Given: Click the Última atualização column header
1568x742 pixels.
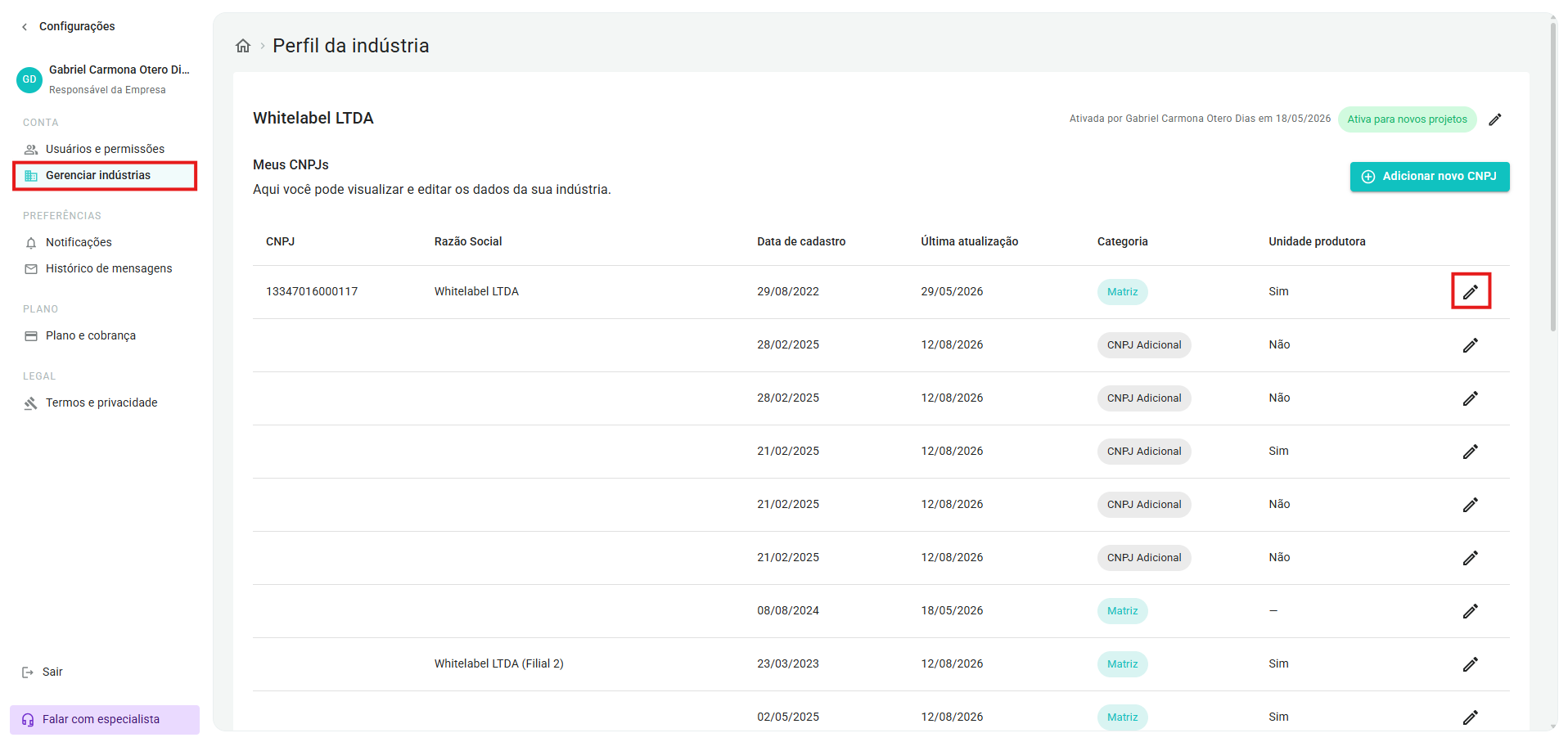Looking at the screenshot, I should pyautogui.click(x=969, y=241).
